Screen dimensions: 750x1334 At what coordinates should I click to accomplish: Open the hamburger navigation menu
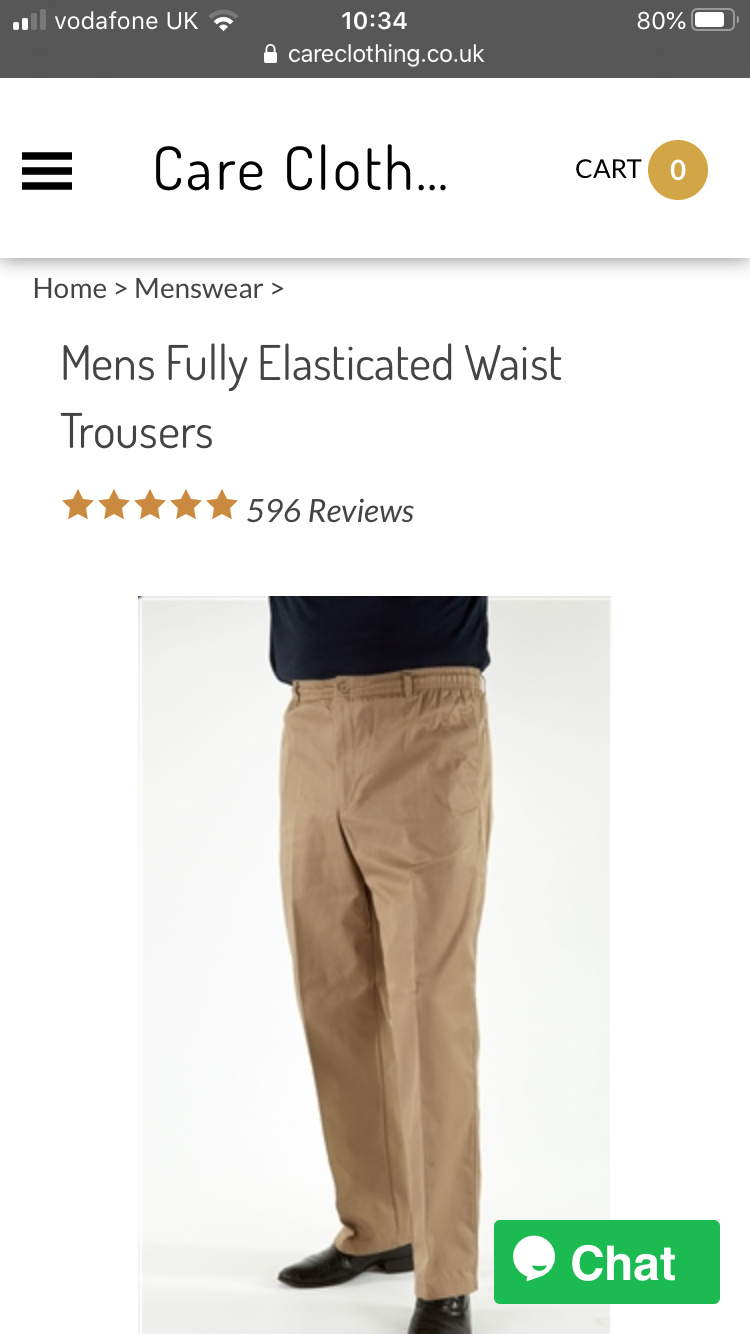tap(47, 170)
